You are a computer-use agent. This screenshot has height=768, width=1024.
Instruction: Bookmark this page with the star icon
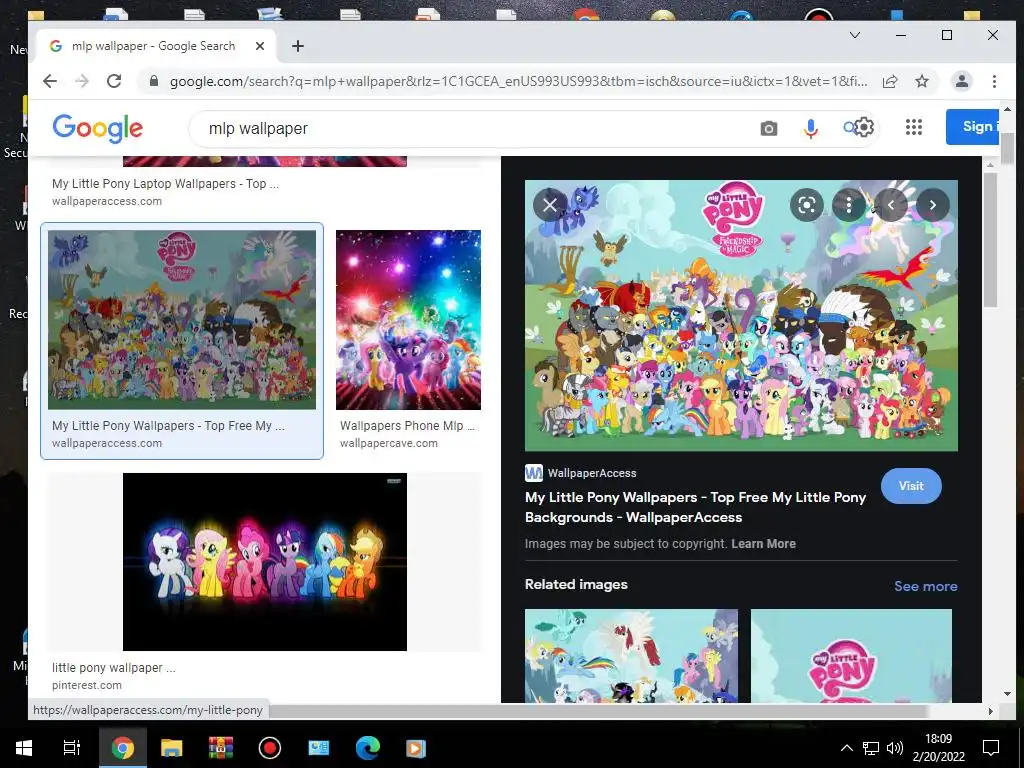(921, 81)
